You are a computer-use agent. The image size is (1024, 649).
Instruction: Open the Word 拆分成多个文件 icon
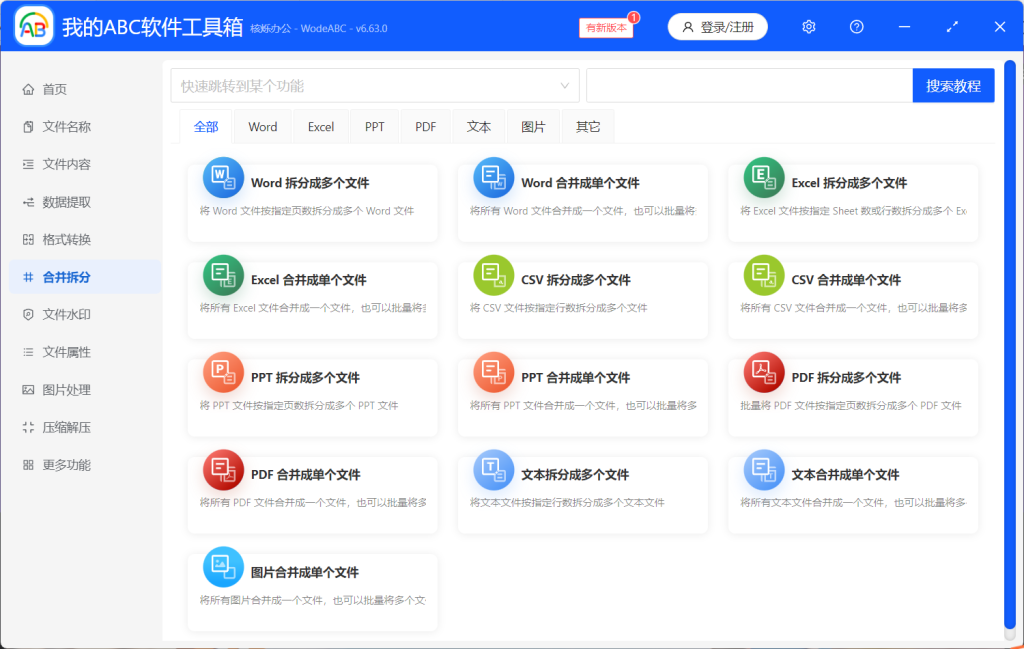[x=223, y=178]
